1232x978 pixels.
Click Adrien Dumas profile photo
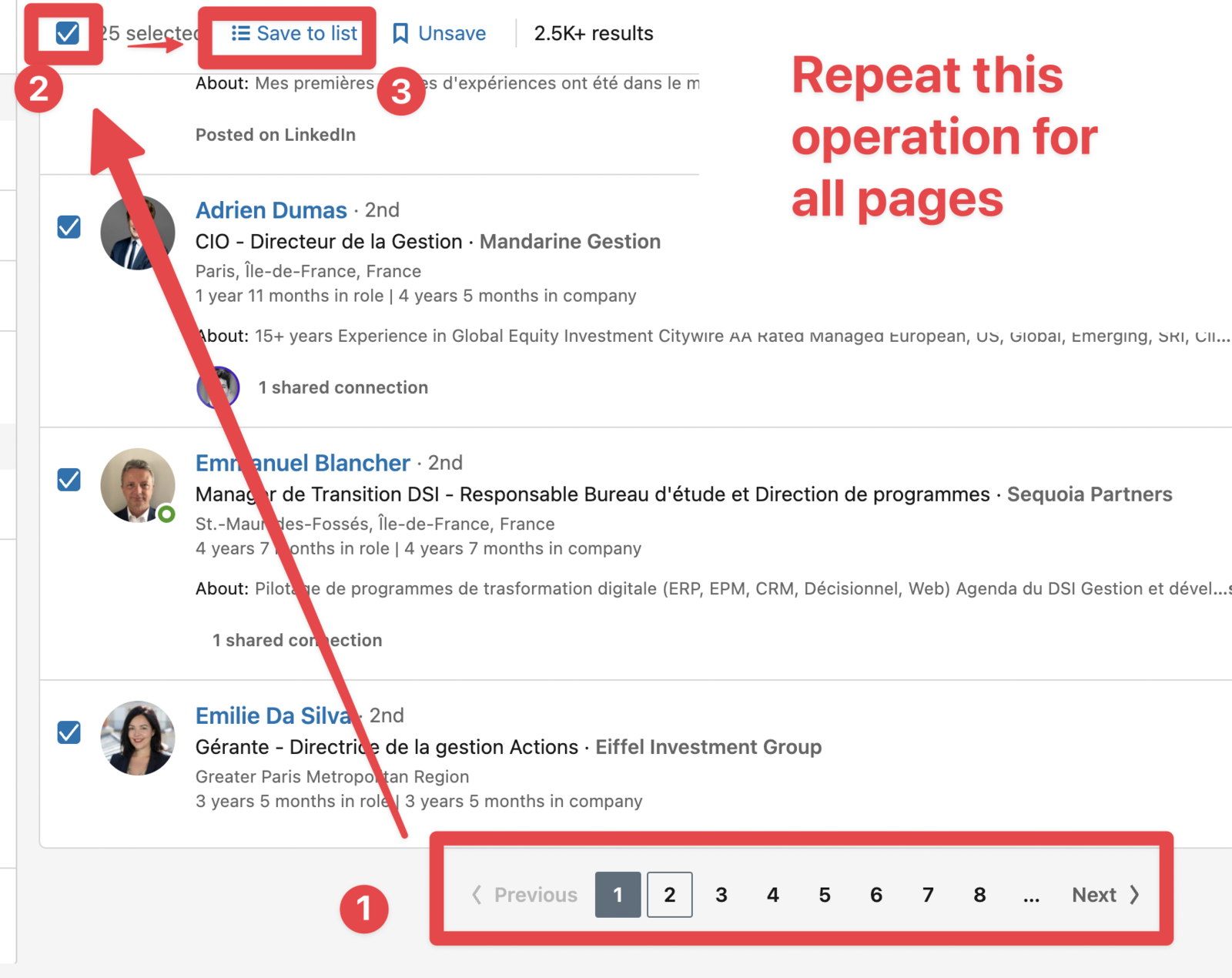[138, 233]
